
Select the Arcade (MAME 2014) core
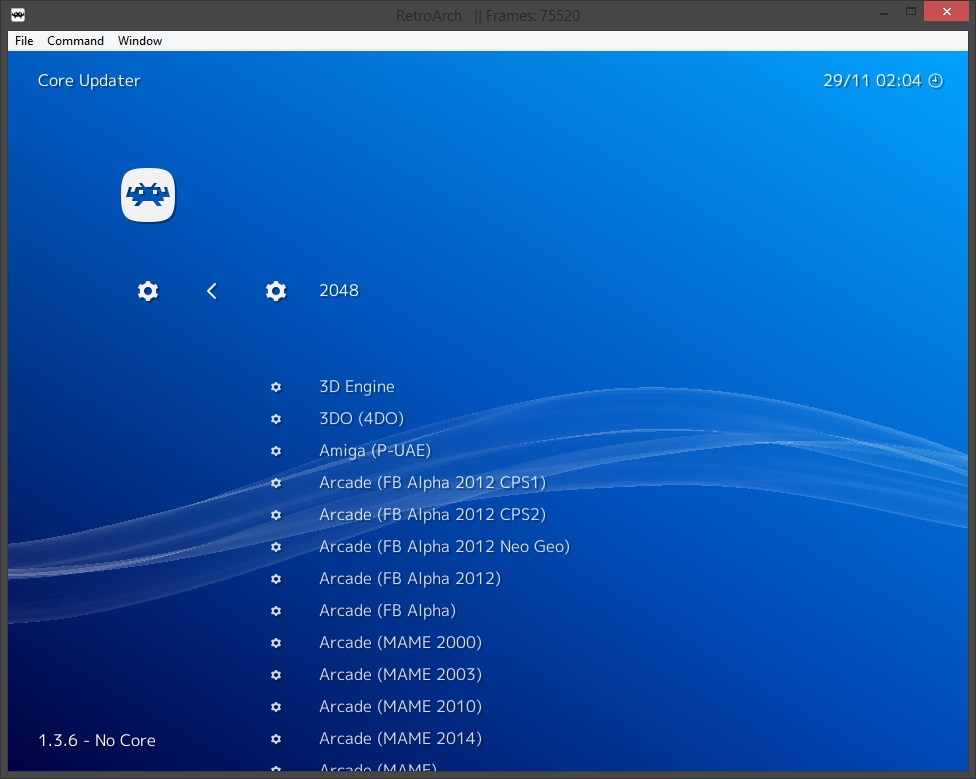click(x=400, y=739)
